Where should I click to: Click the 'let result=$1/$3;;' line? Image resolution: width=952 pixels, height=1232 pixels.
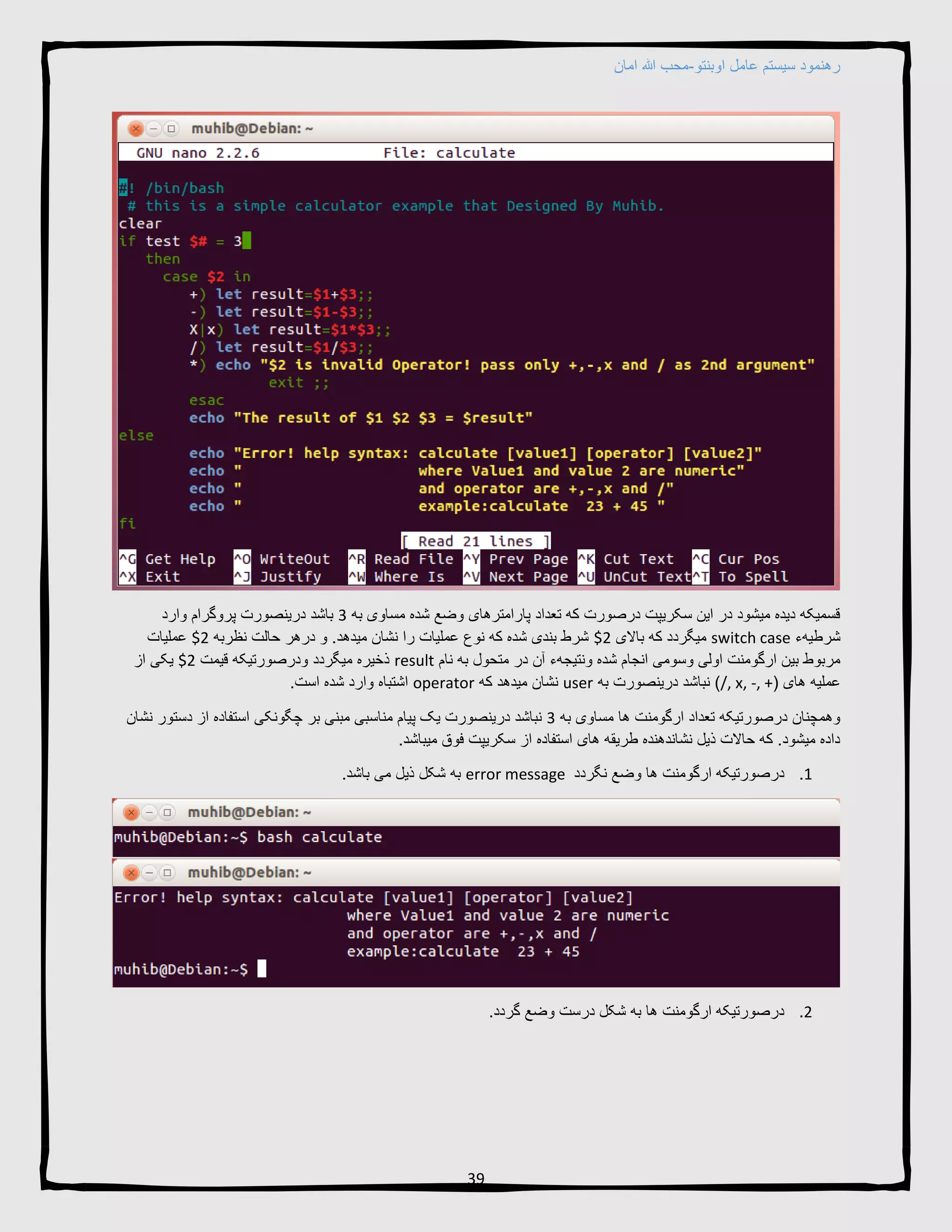click(281, 347)
